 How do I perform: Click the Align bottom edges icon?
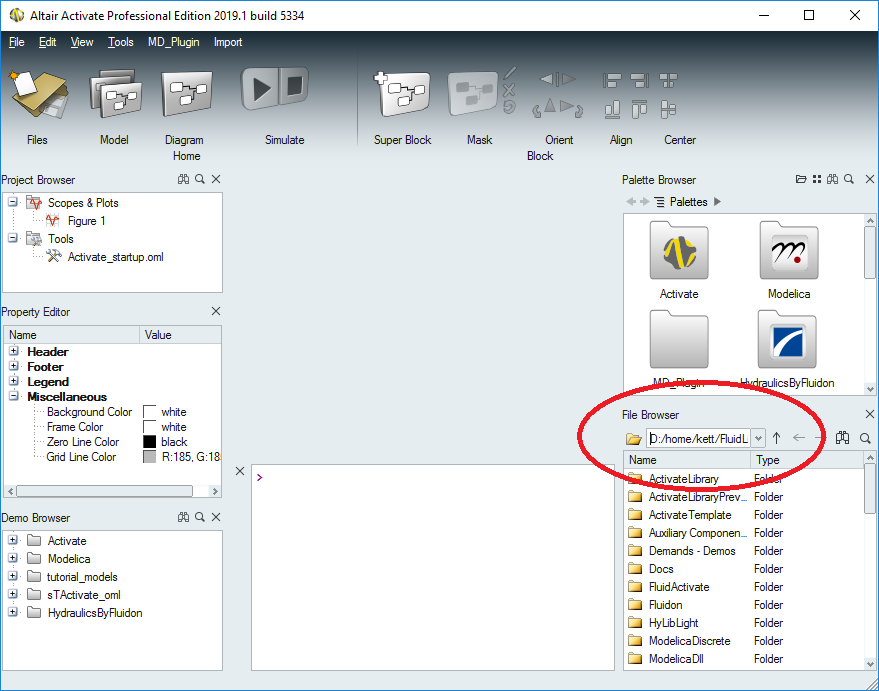[612, 109]
